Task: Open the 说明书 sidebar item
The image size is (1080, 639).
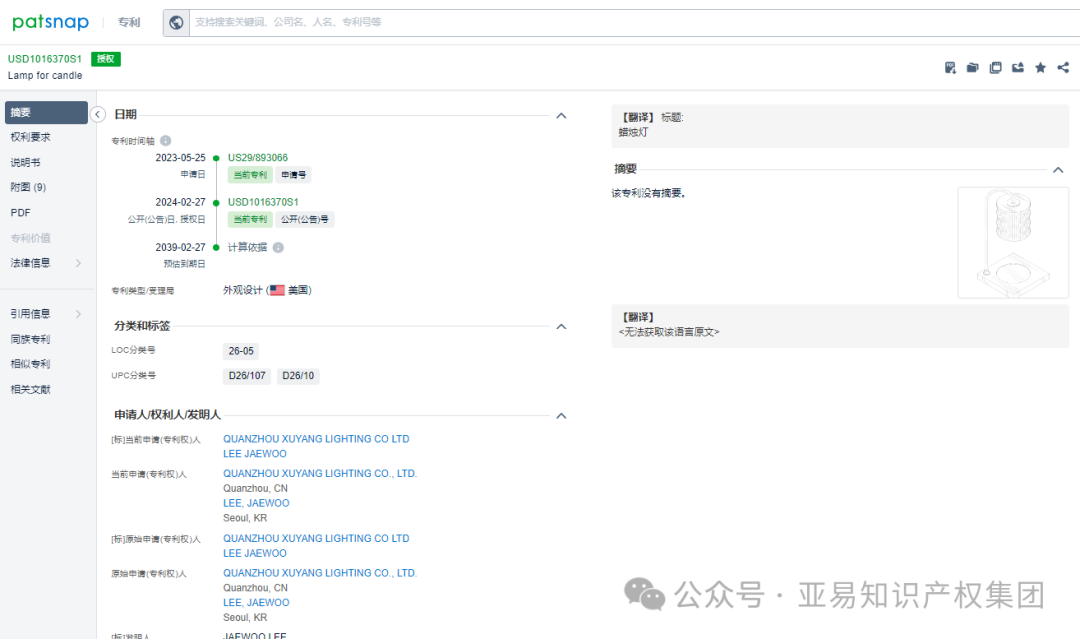Action: [x=25, y=163]
